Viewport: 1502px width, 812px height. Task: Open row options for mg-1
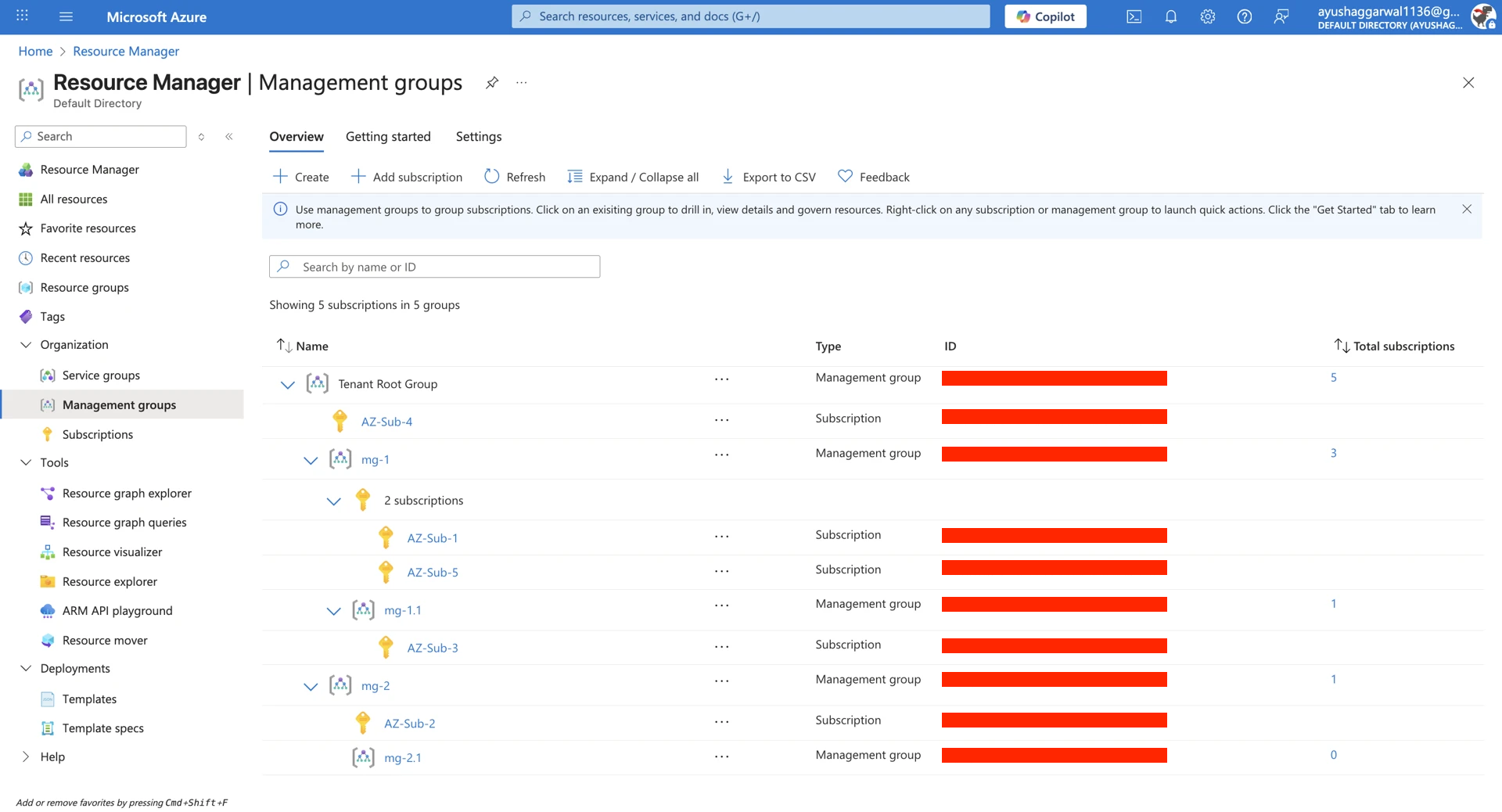[721, 454]
